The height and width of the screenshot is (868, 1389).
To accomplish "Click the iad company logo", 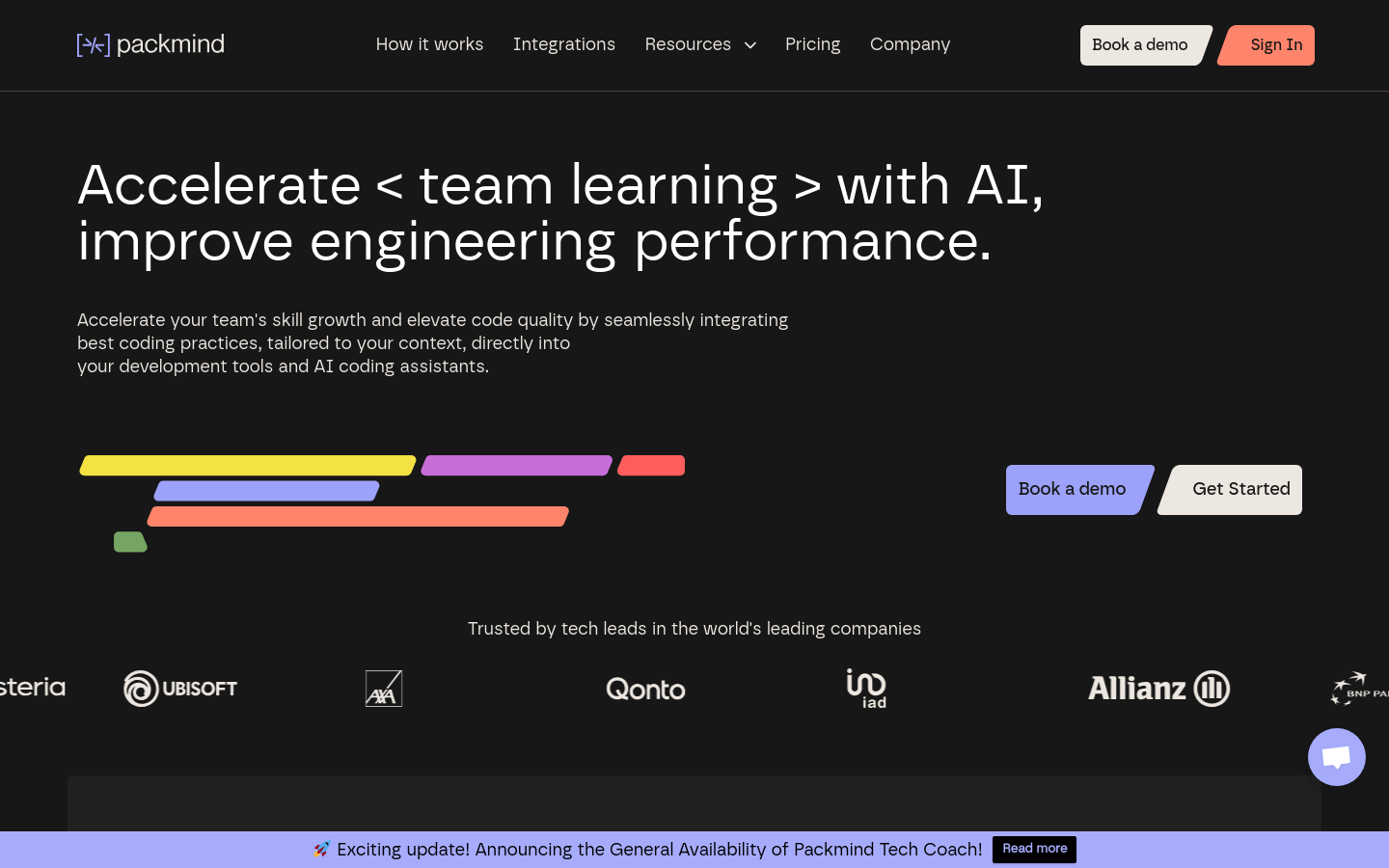I will (866, 688).
